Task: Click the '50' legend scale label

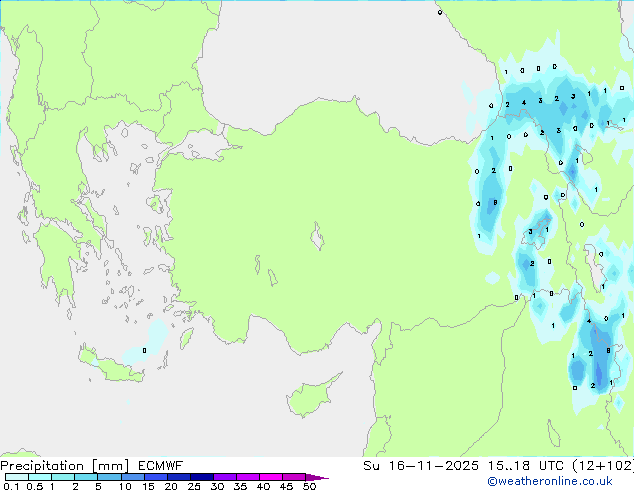Action: 309,486
